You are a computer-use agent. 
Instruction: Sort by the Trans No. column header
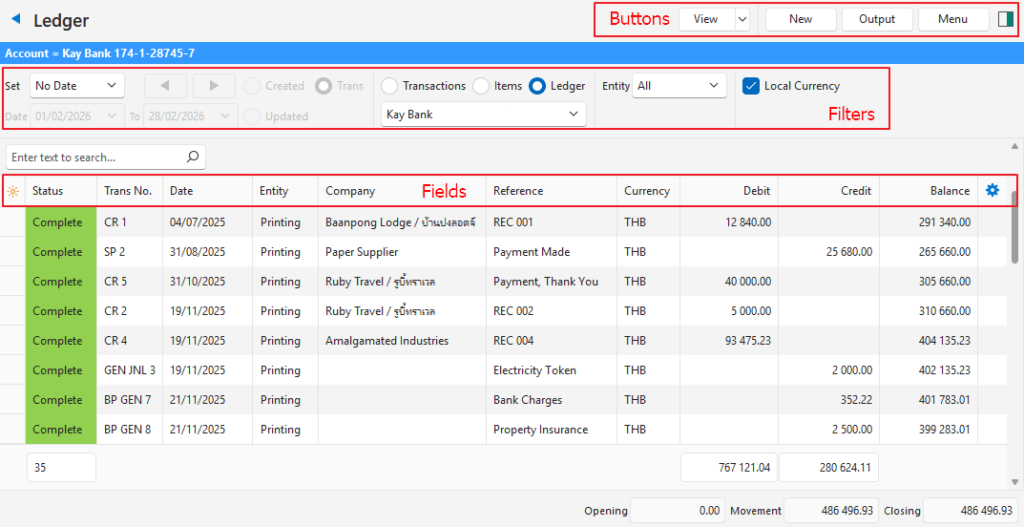click(x=129, y=191)
